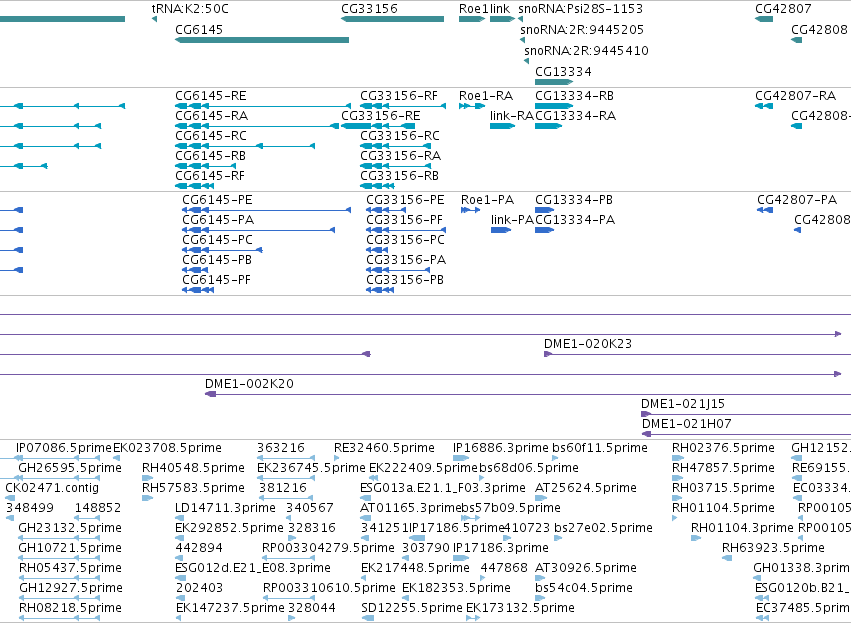
Task: Select transcript CG6145-RB
Action: 205,166
